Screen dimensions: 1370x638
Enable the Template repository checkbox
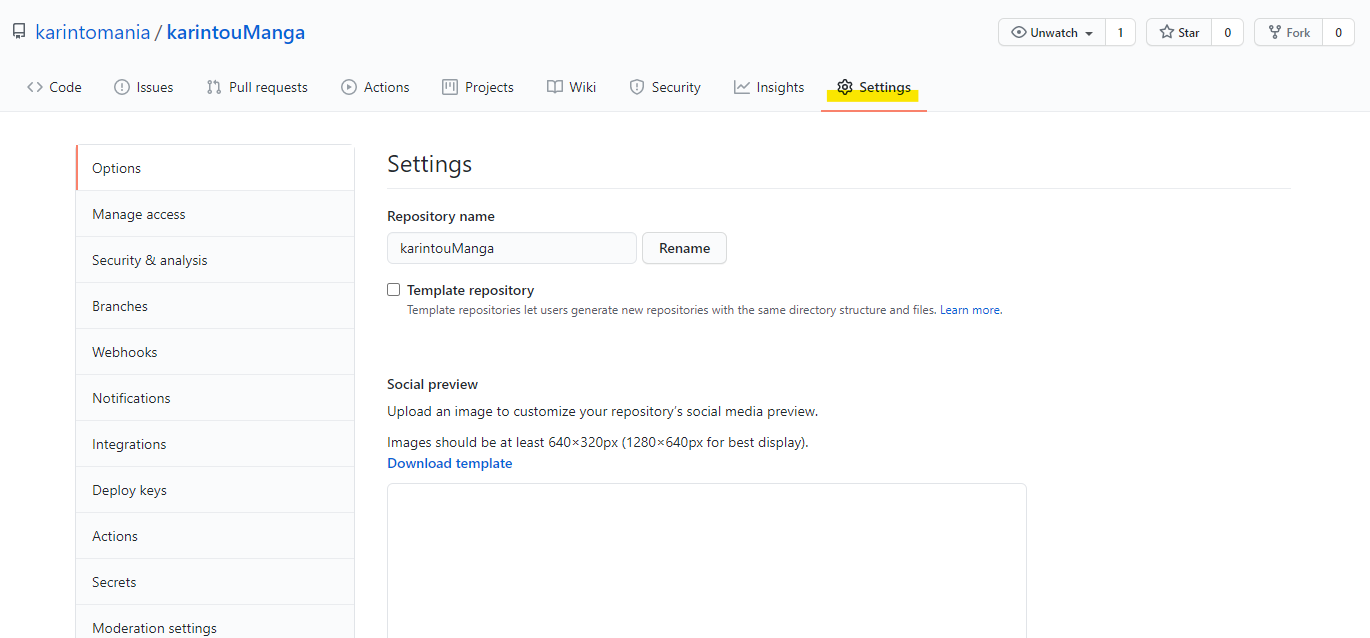coord(394,290)
